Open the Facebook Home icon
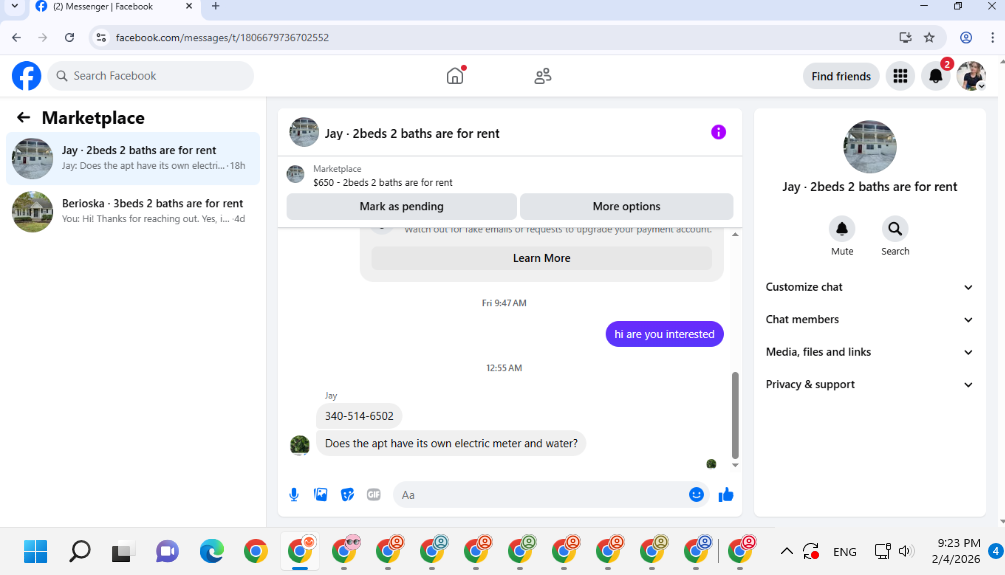This screenshot has height=575, width=1005. coord(455,76)
